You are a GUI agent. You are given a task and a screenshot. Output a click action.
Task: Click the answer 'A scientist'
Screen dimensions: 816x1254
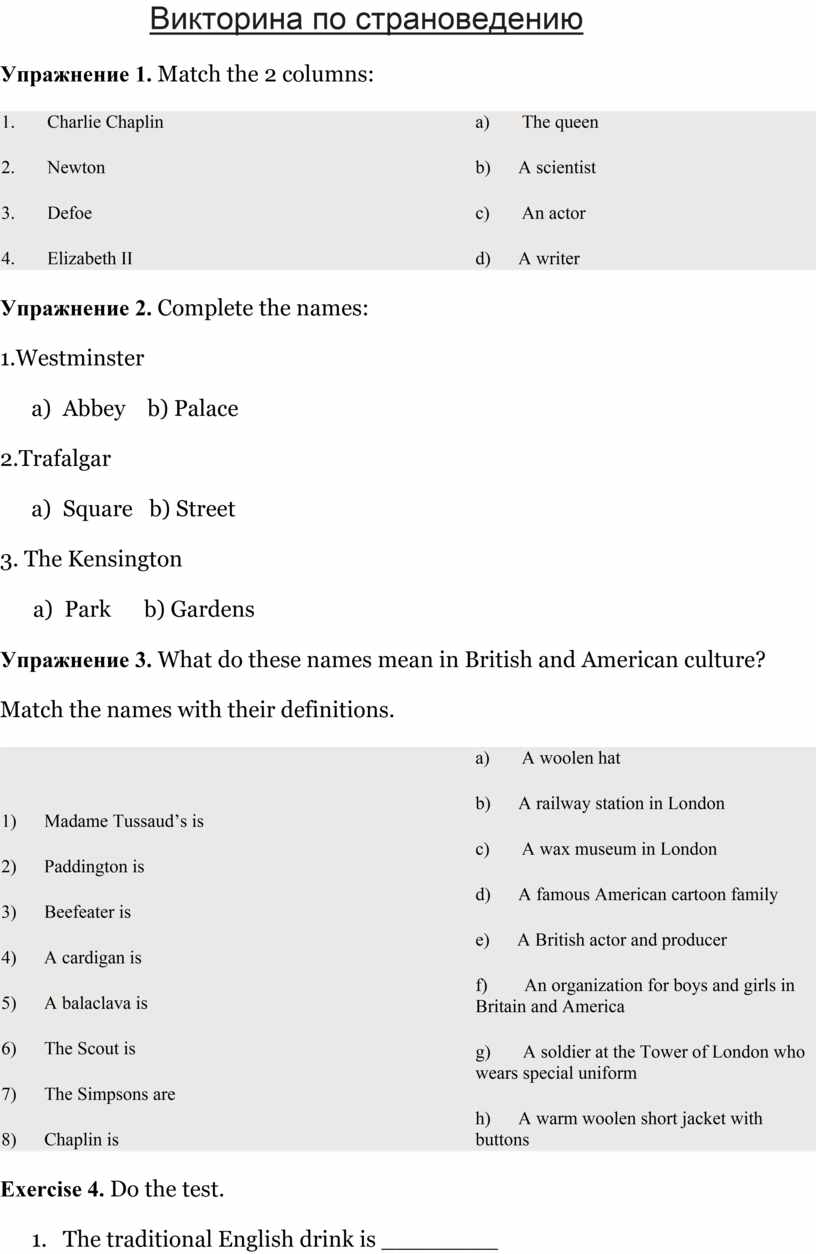coord(557,167)
